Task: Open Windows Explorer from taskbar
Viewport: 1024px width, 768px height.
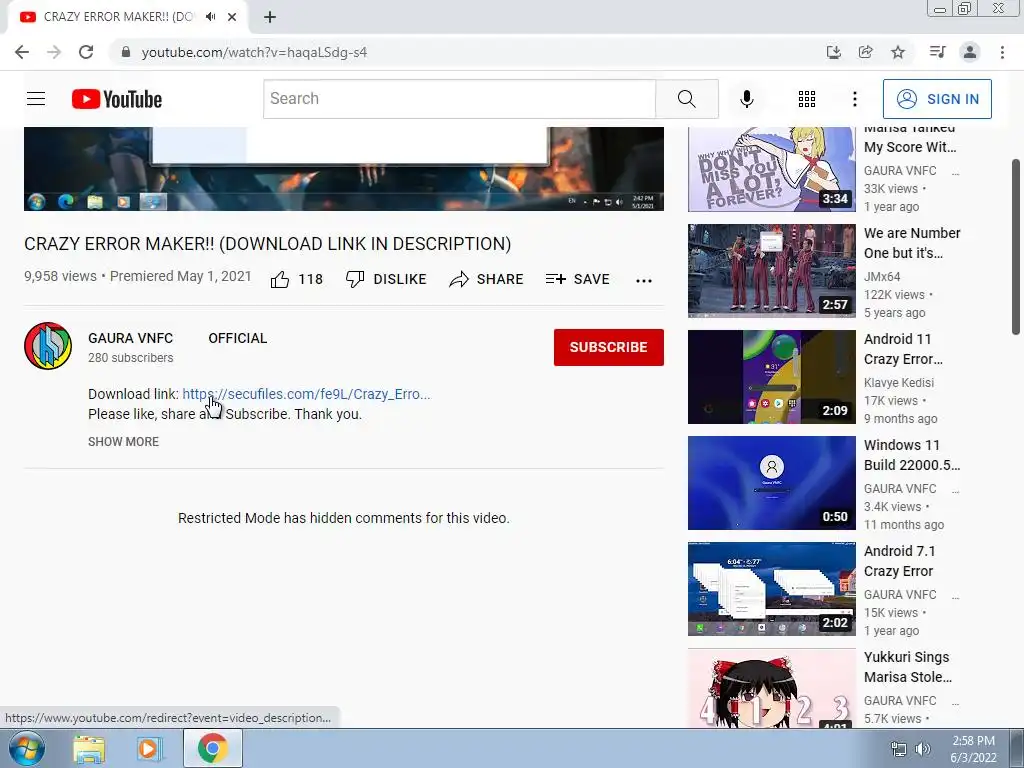Action: [89, 748]
